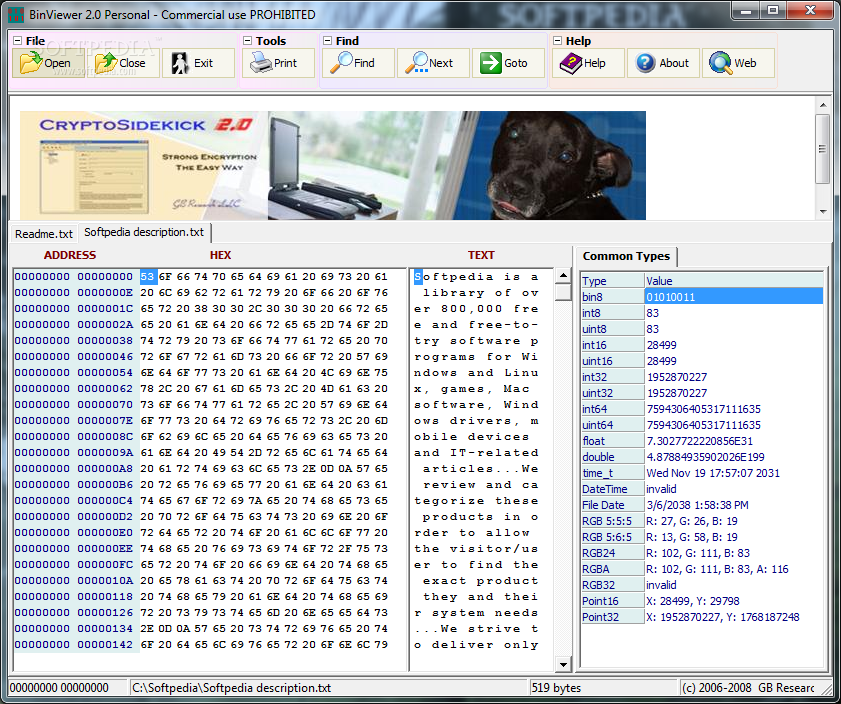Click the BinViewer title bar app icon
841x704 pixels.
click(17, 14)
